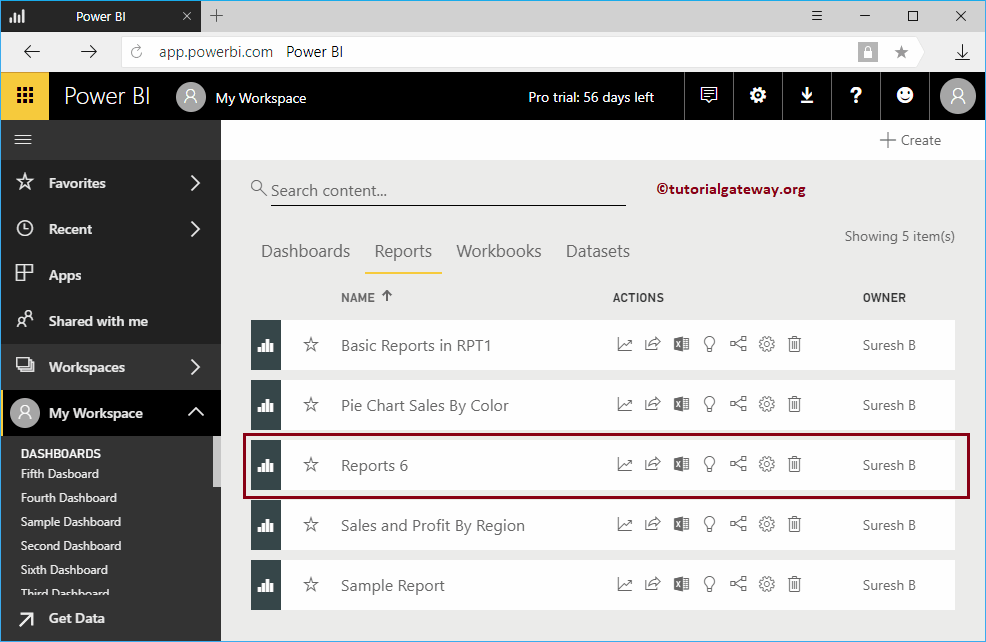Get quick insights on Sample Report
Viewport: 986px width, 642px height.
pyautogui.click(x=709, y=585)
